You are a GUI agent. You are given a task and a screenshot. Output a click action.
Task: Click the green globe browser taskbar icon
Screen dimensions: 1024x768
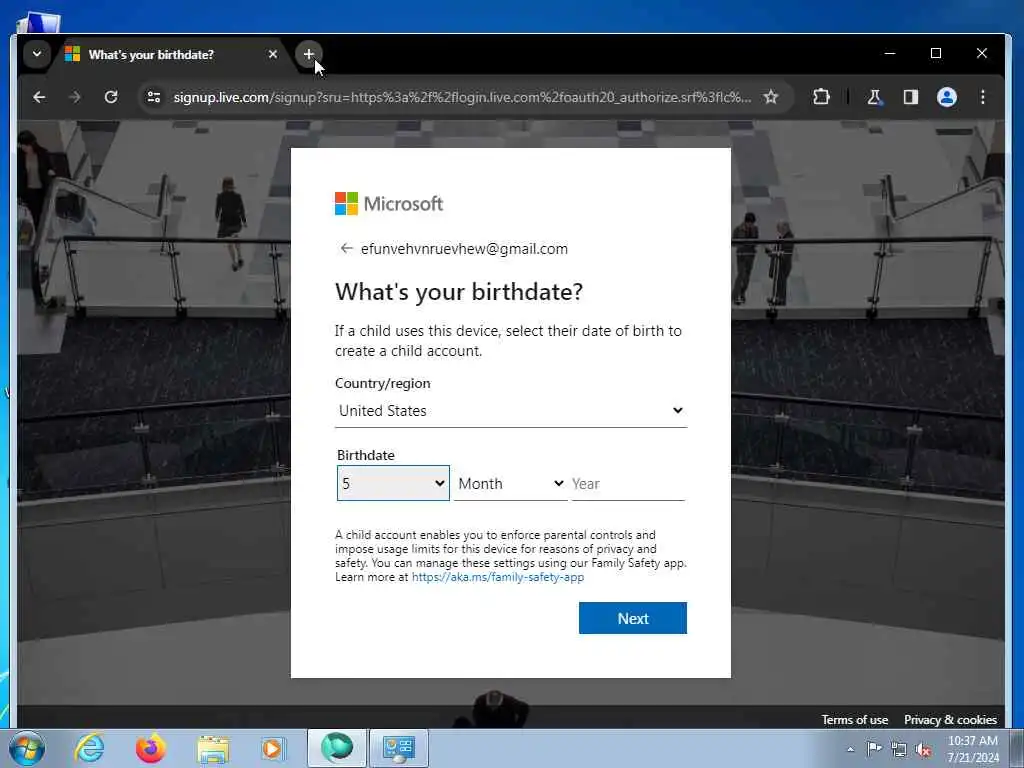337,748
